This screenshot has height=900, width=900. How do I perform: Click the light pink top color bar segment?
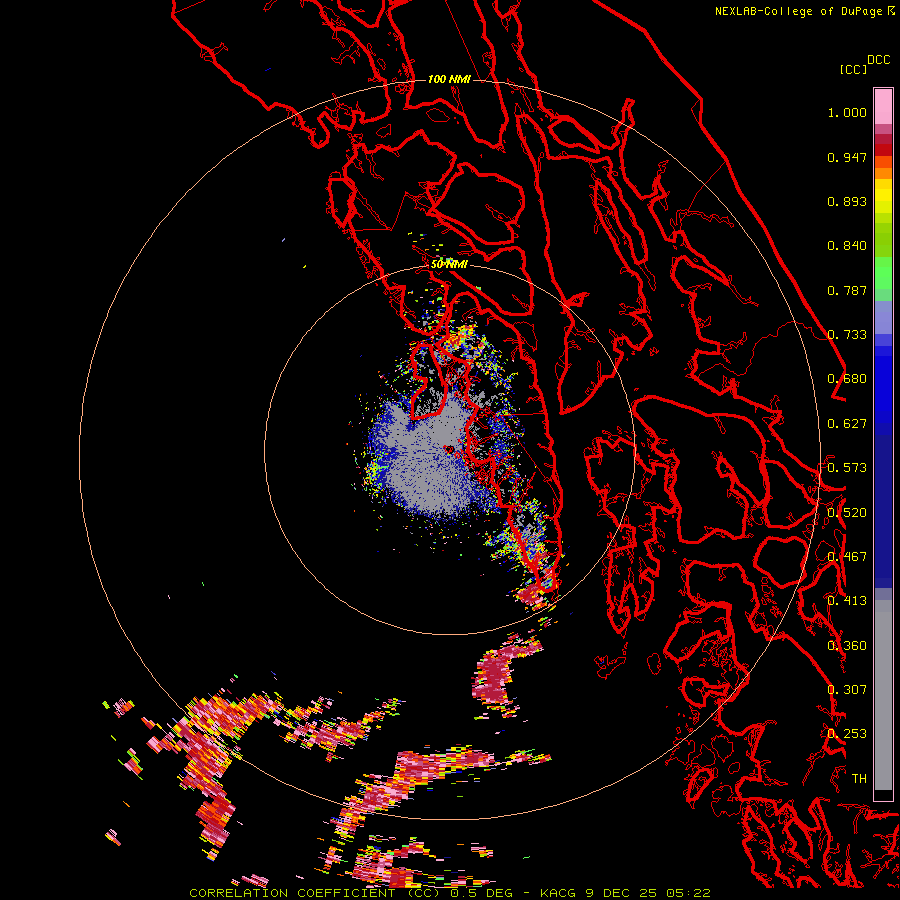[883, 106]
